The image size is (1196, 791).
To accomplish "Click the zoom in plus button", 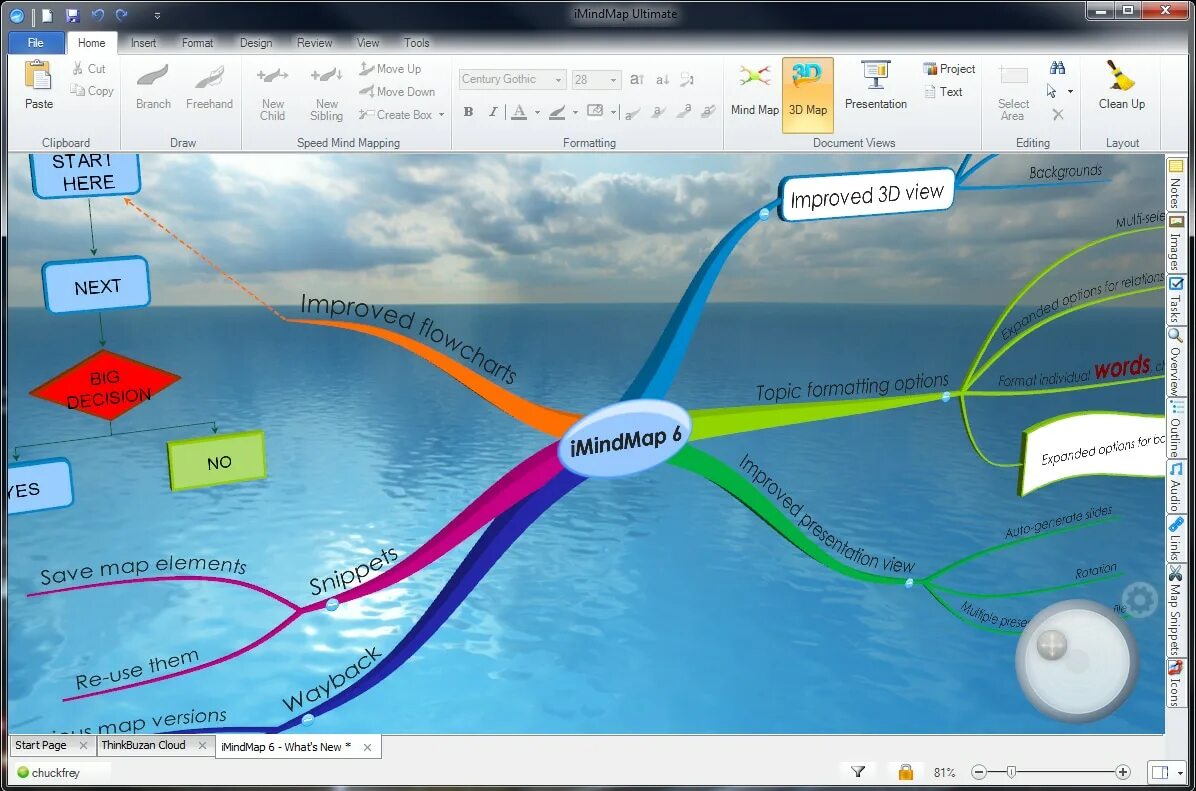I will [1122, 772].
